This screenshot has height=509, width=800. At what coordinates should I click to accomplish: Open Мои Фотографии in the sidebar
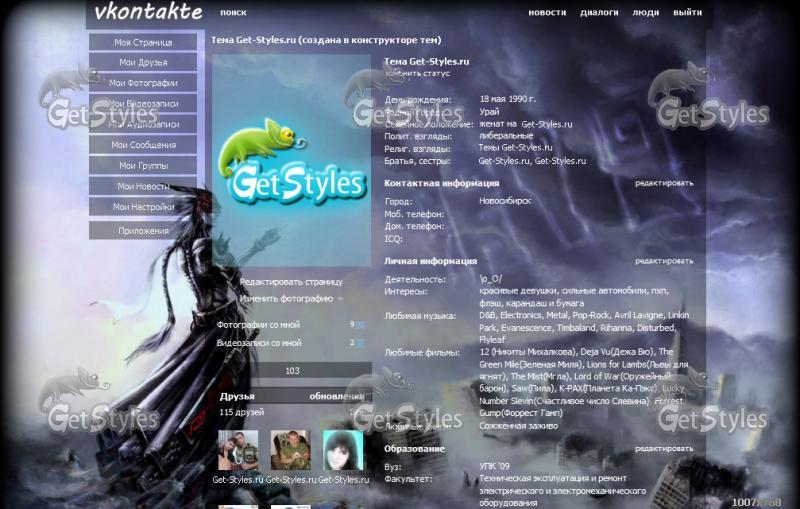[143, 83]
